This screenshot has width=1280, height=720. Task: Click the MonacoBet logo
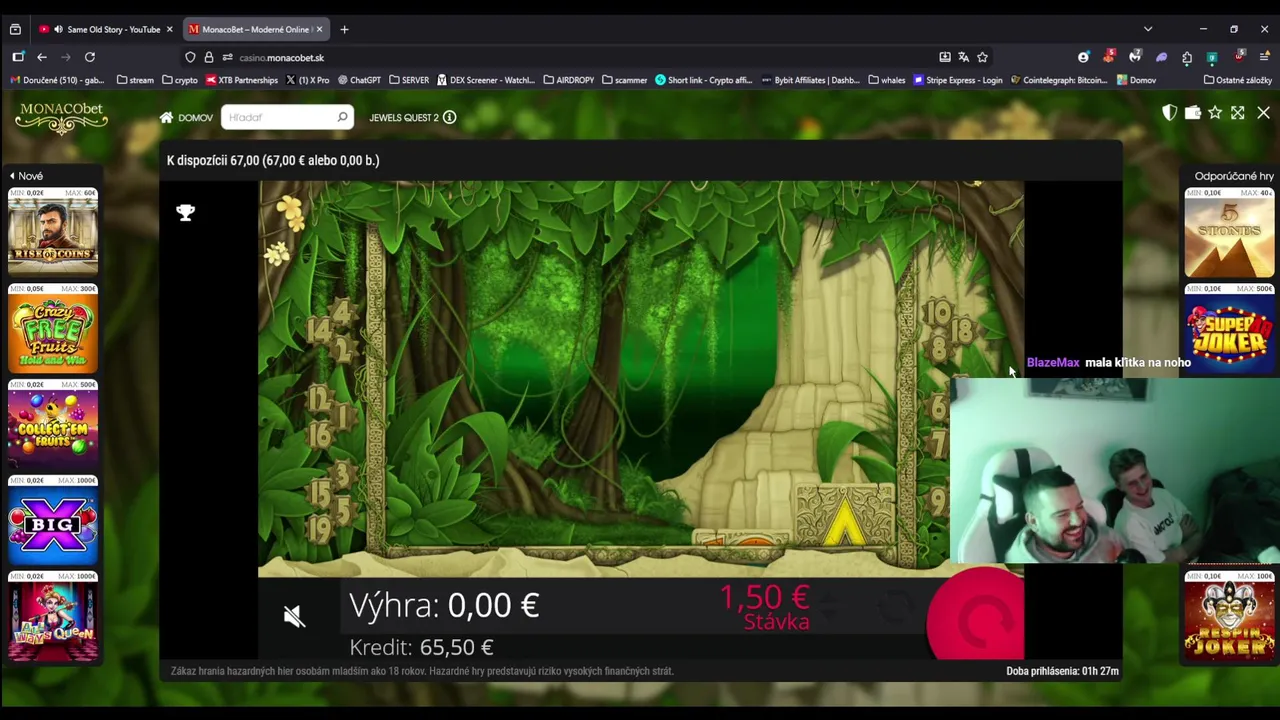coord(61,118)
